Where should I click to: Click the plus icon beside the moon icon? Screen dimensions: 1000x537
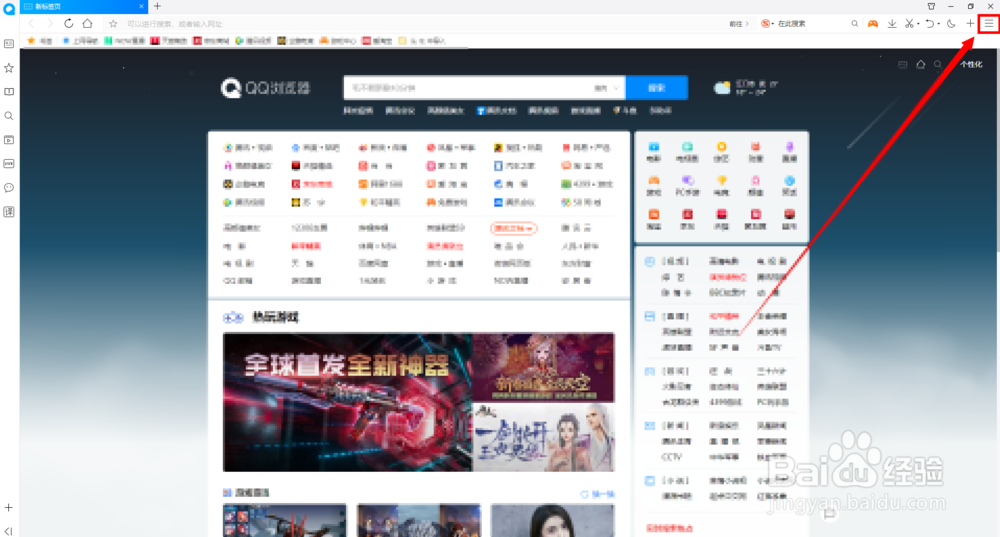point(970,24)
